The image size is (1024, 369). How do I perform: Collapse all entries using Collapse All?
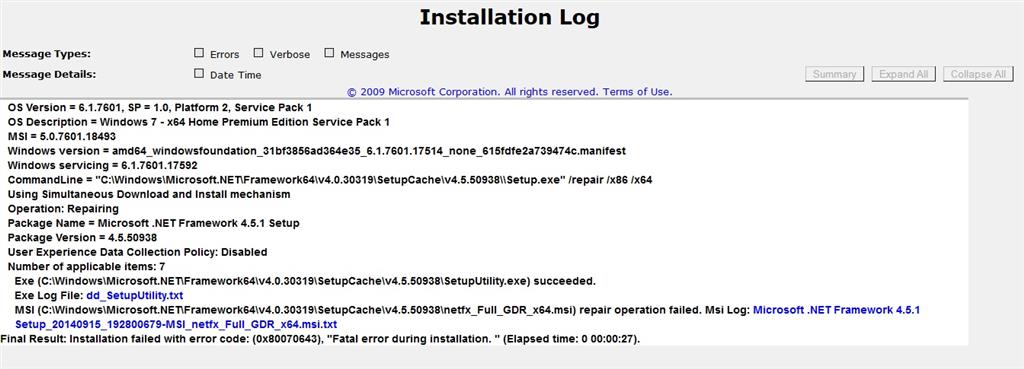pyautogui.click(x=978, y=74)
